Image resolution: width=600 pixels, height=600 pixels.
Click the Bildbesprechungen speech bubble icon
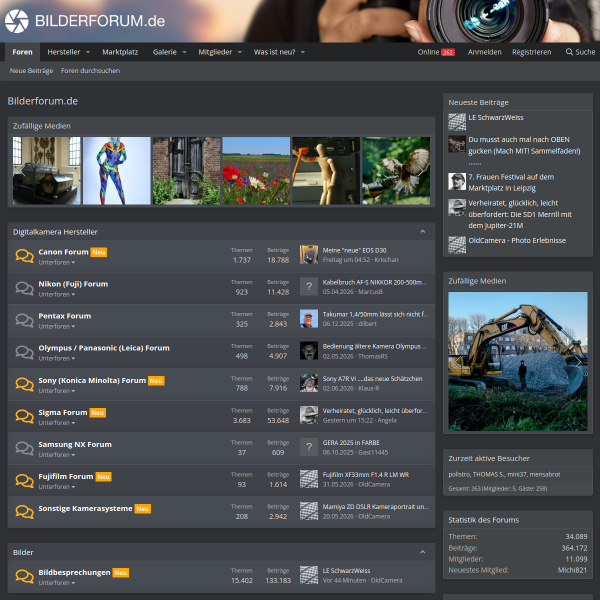coord(24,576)
